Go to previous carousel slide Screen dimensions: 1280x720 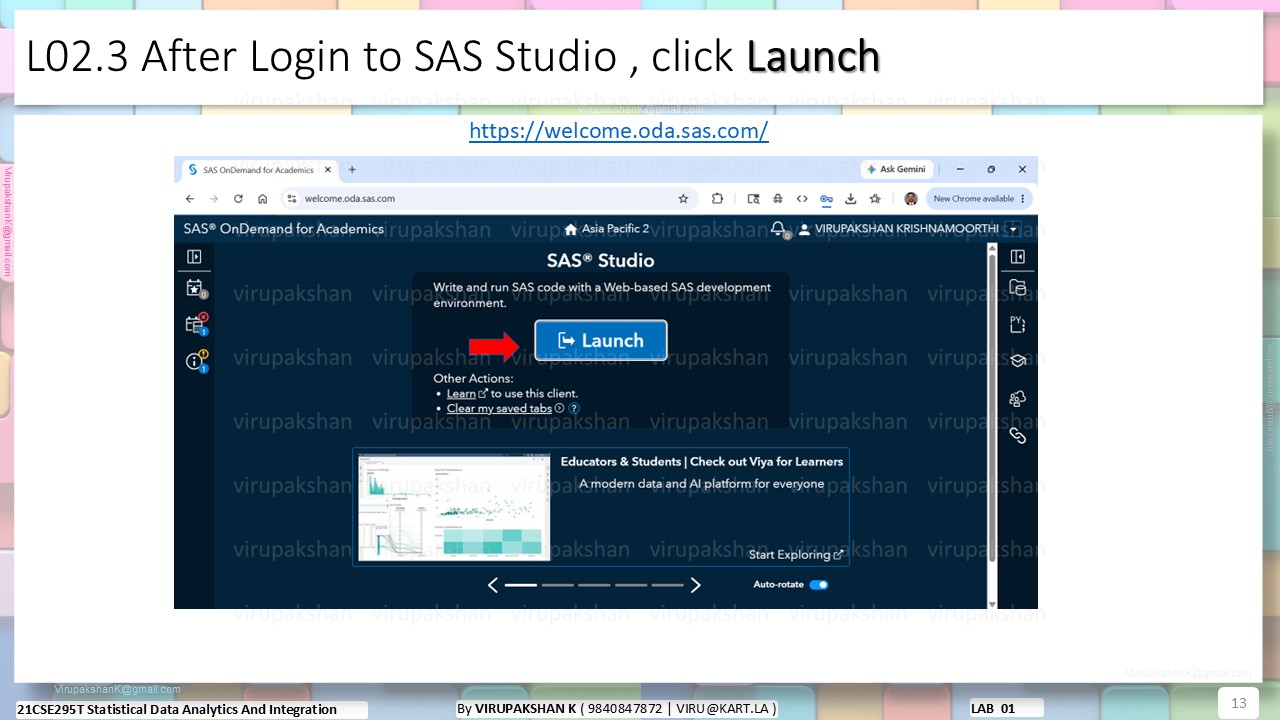(x=492, y=585)
